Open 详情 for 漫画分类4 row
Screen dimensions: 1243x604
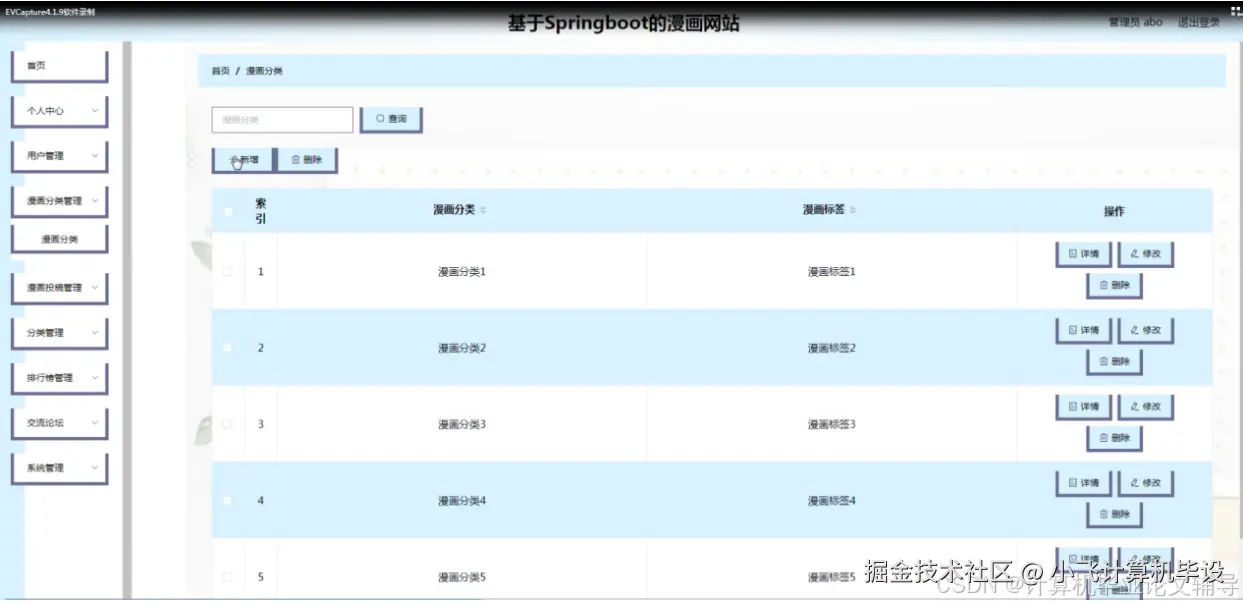(x=1084, y=483)
